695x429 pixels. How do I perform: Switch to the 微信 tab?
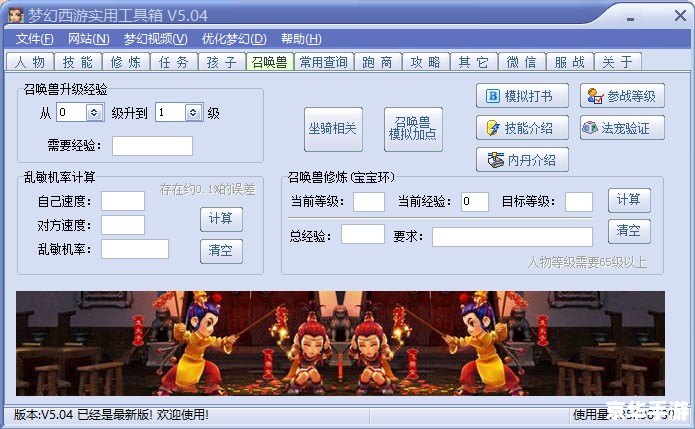coord(522,62)
